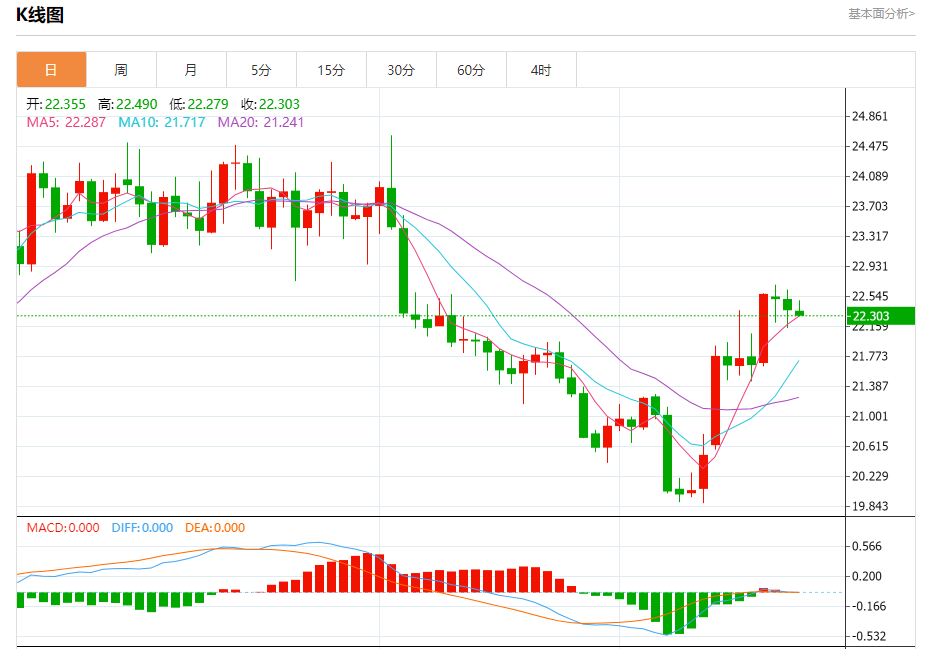
Task: Click the 23.703 price axis label
Action: coord(870,206)
